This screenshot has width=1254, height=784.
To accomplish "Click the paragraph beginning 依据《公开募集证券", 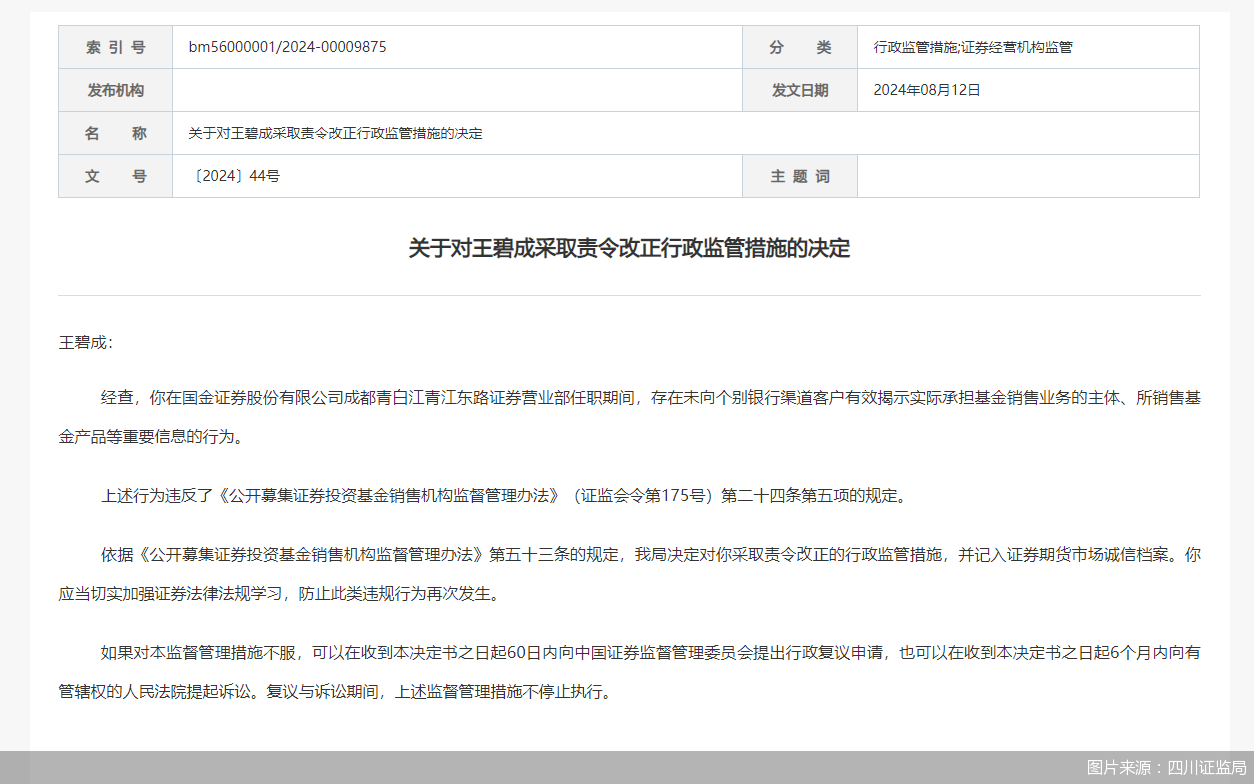I will point(629,573).
